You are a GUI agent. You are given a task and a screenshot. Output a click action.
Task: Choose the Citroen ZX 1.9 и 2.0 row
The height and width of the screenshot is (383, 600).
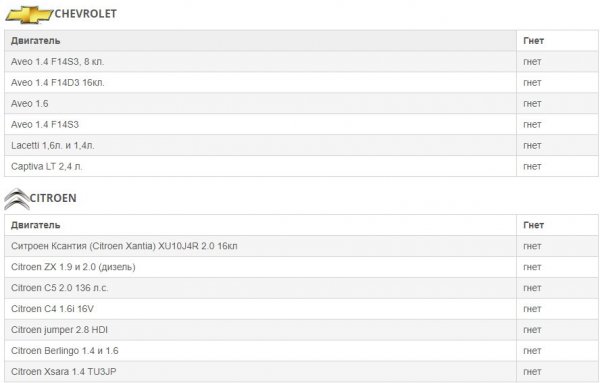coord(301,267)
